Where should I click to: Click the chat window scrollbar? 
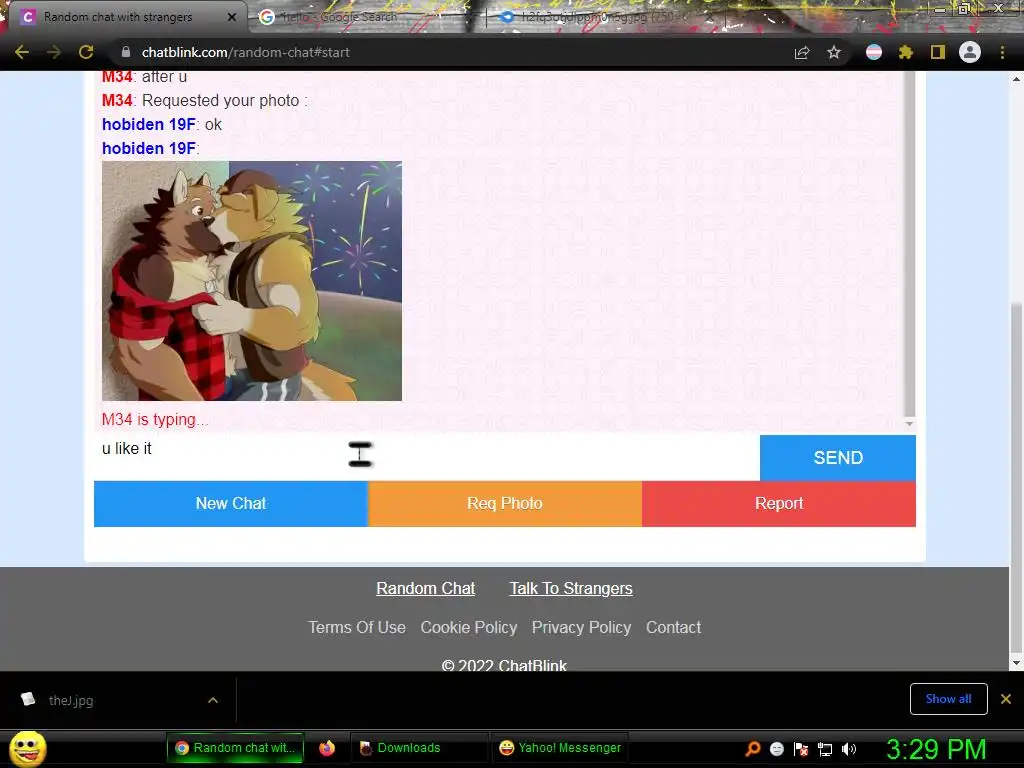tap(909, 242)
